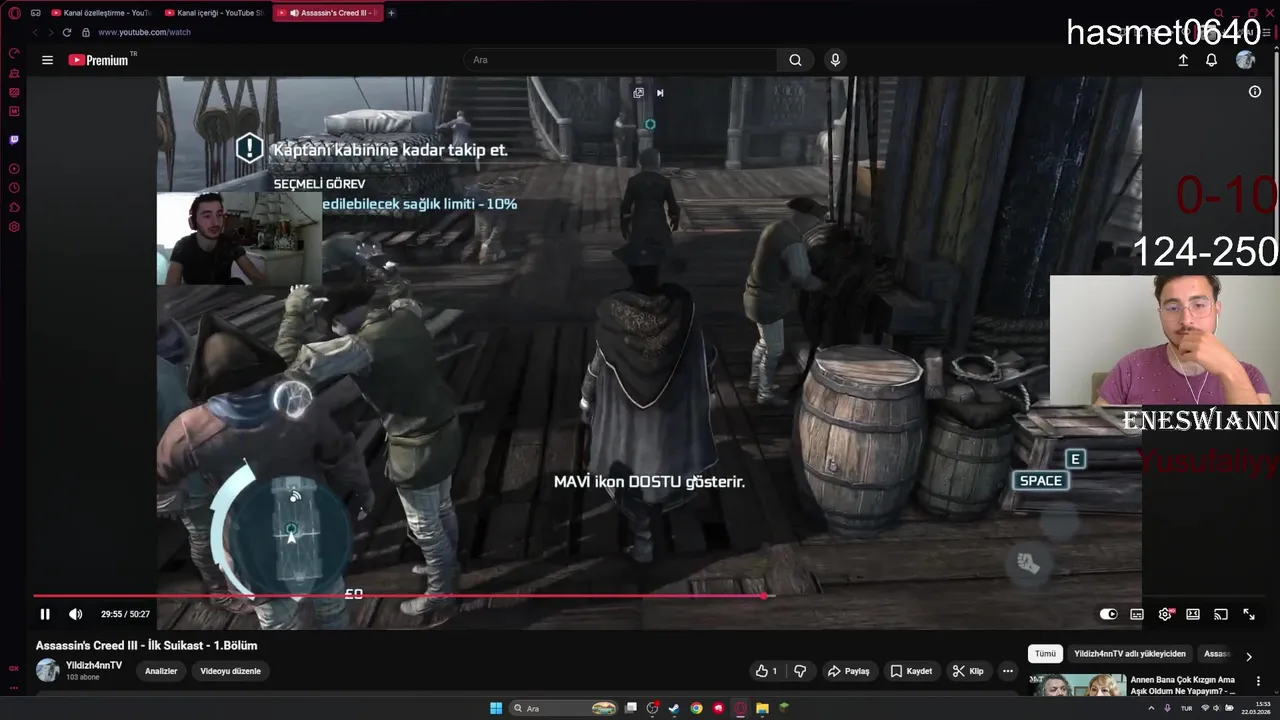The image size is (1280, 720).
Task: Click Videoyu düzenle button
Action: click(230, 671)
